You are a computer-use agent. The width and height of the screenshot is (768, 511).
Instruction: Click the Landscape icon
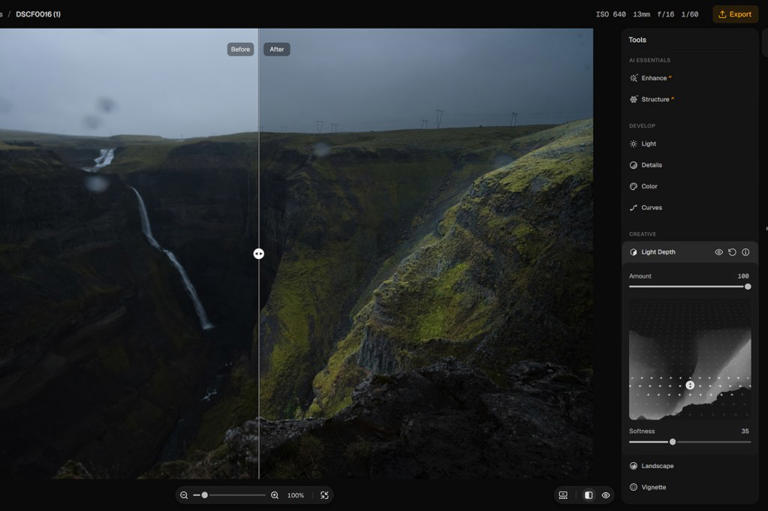(x=633, y=466)
